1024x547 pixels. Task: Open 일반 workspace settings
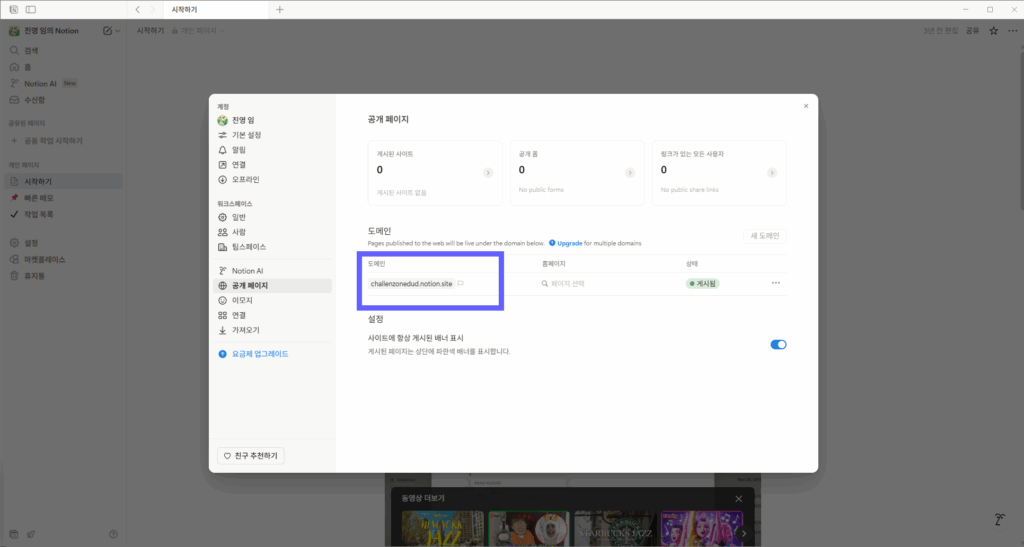coord(272,217)
